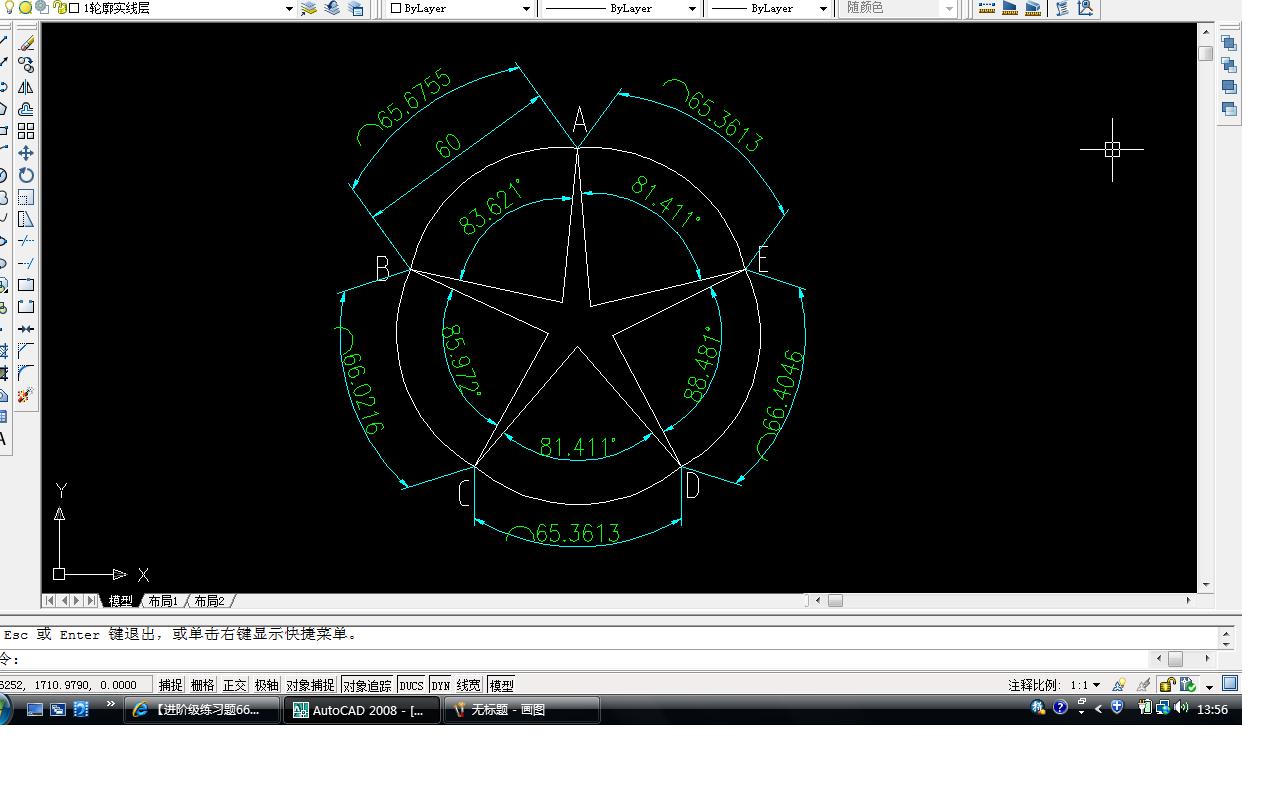Click Send Under Objects icon
Viewport: 1280px width, 800px height.
(1229, 109)
